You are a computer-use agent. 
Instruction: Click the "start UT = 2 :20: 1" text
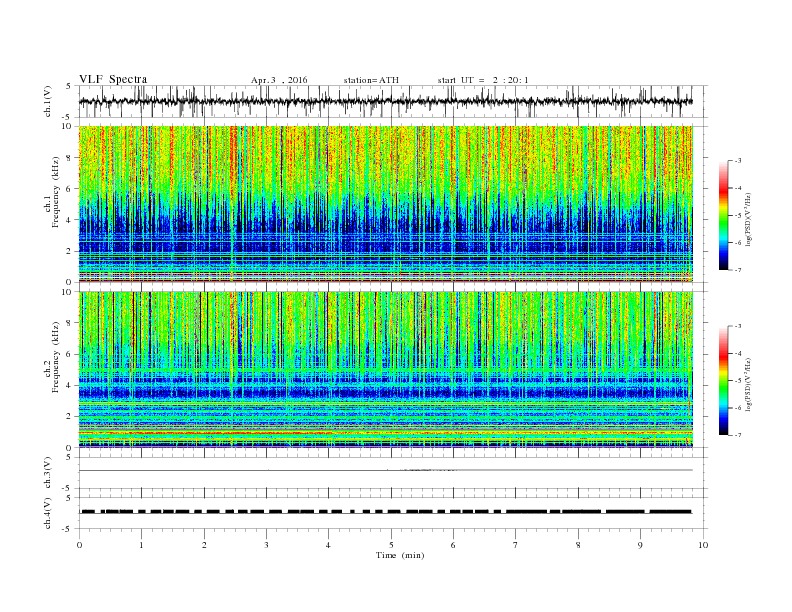tap(483, 80)
